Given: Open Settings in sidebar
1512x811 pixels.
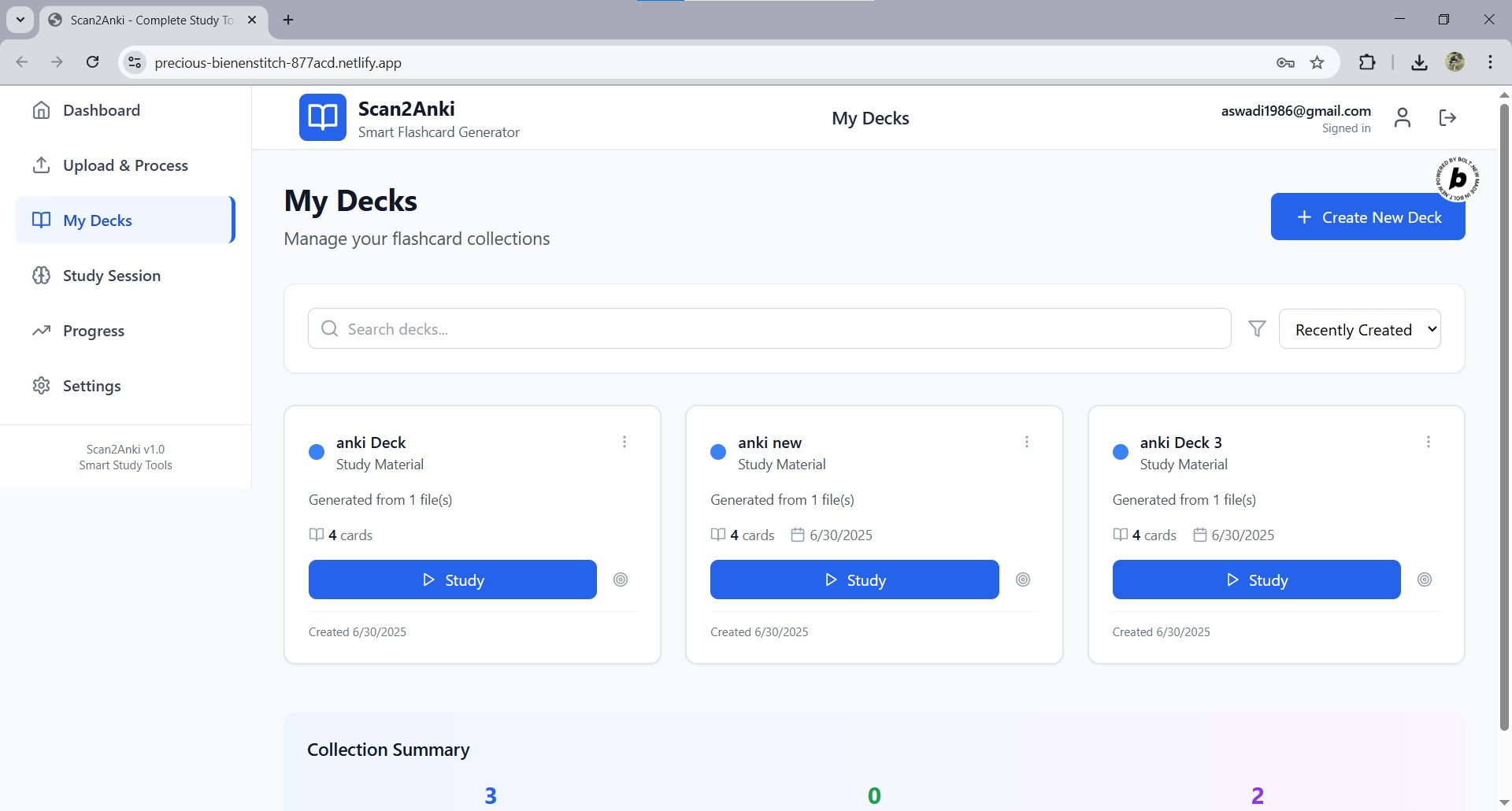Looking at the screenshot, I should pyautogui.click(x=126, y=386).
